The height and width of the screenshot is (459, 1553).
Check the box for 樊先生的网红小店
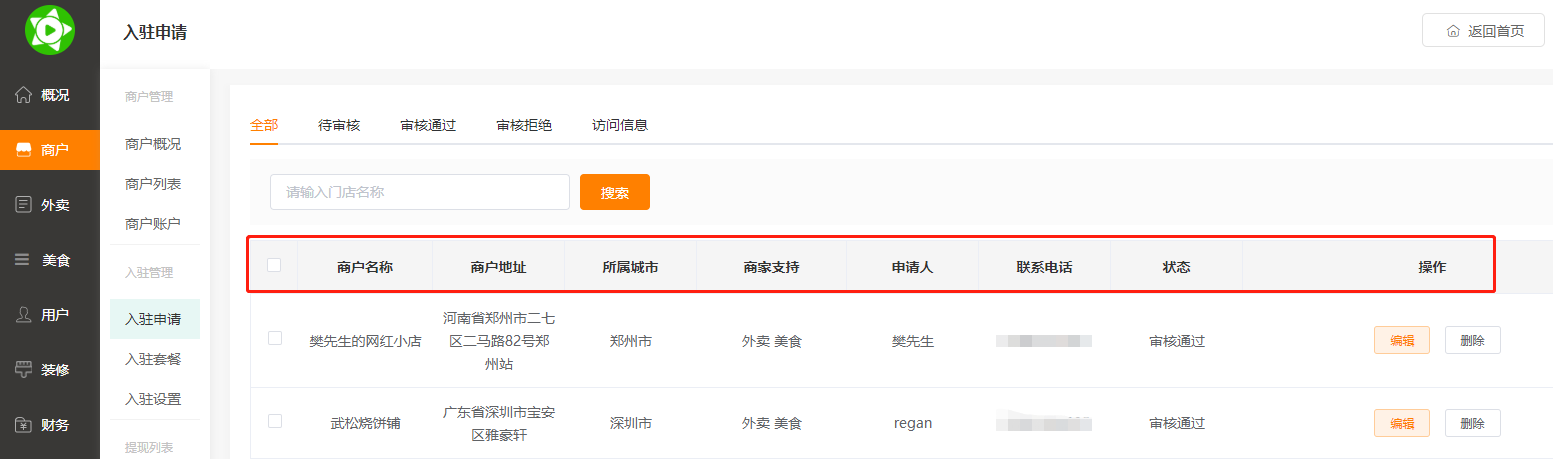click(275, 339)
